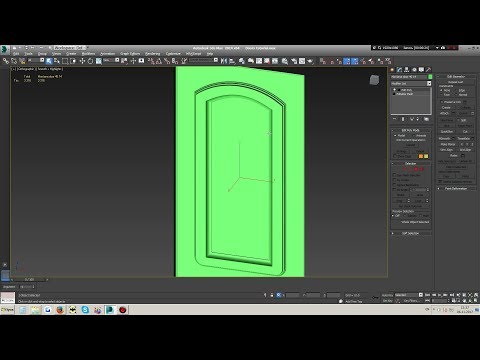Pick the Select and Move tool

pos(82,61)
